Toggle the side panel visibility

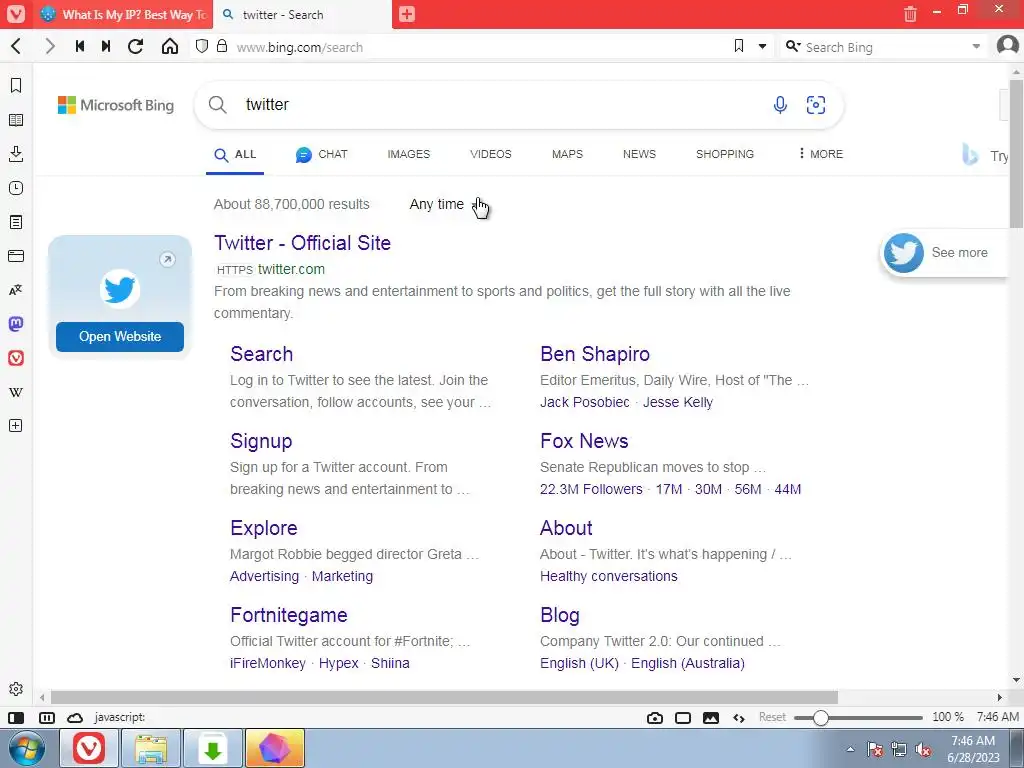(16, 718)
